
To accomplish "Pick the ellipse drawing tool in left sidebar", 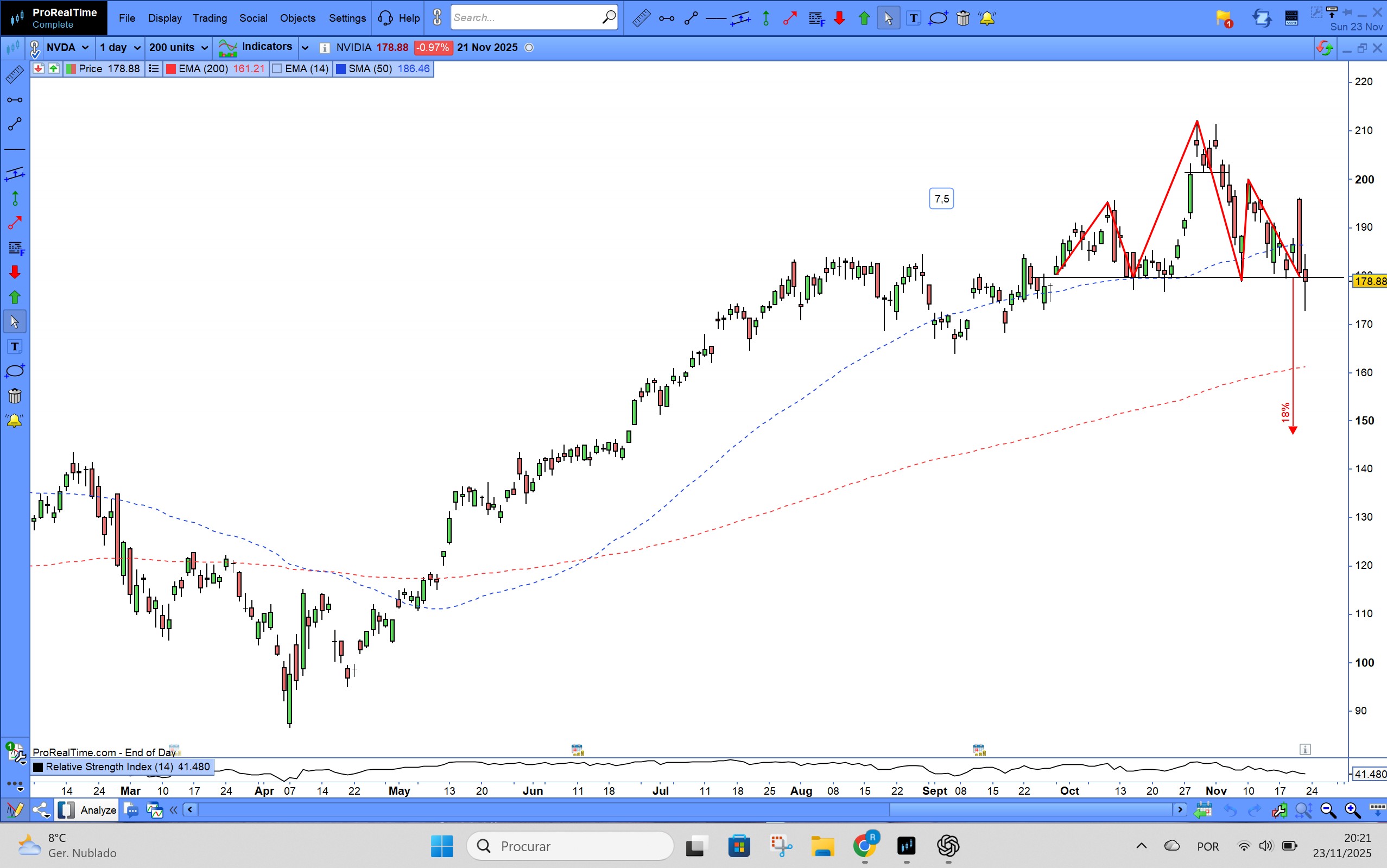I will coord(14,371).
